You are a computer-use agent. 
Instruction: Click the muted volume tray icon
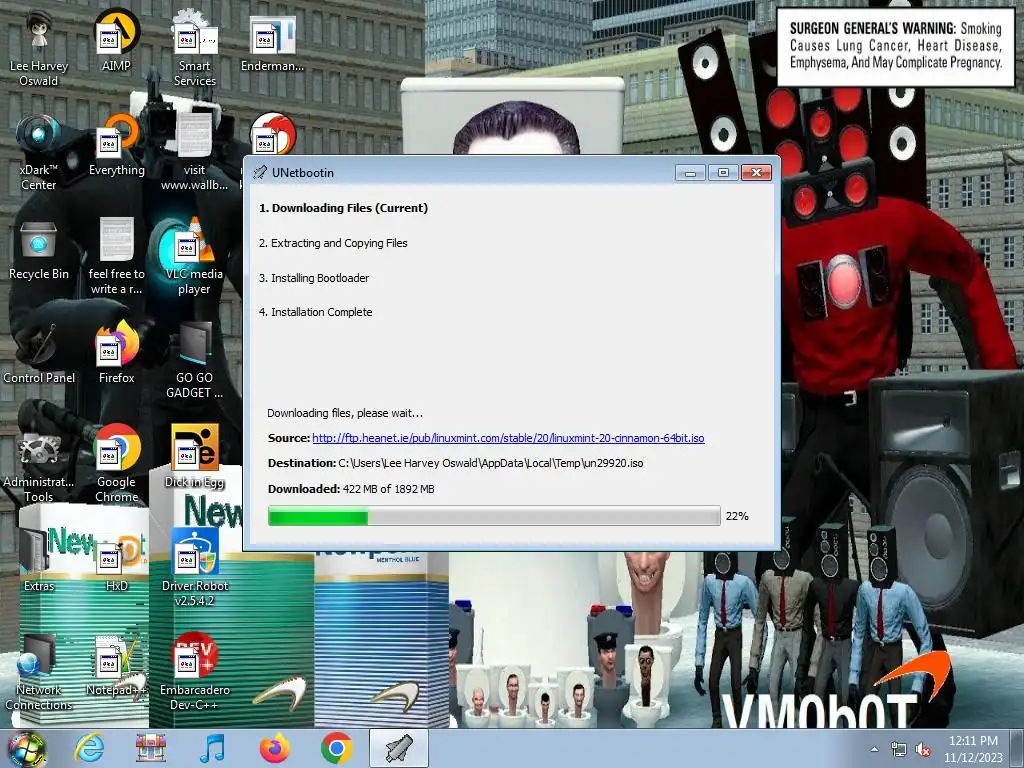(923, 750)
